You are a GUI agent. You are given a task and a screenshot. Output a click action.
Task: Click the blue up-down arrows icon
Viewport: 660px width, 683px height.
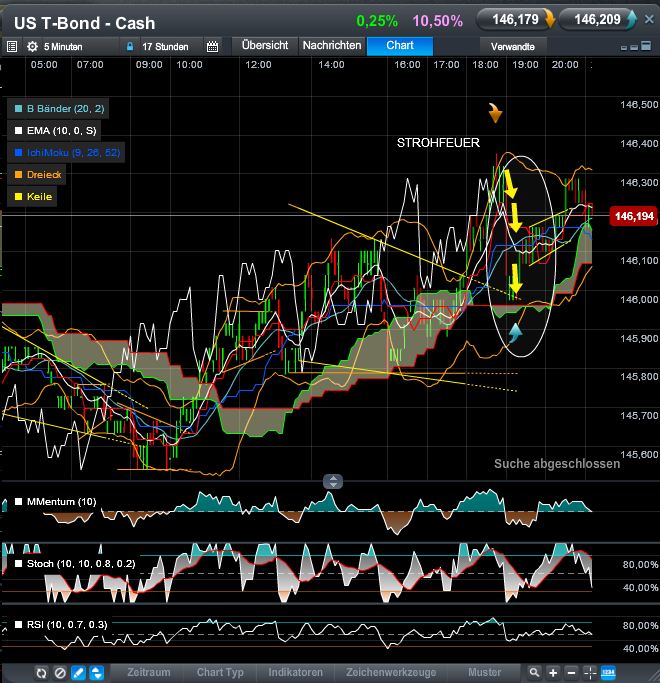pos(97,673)
